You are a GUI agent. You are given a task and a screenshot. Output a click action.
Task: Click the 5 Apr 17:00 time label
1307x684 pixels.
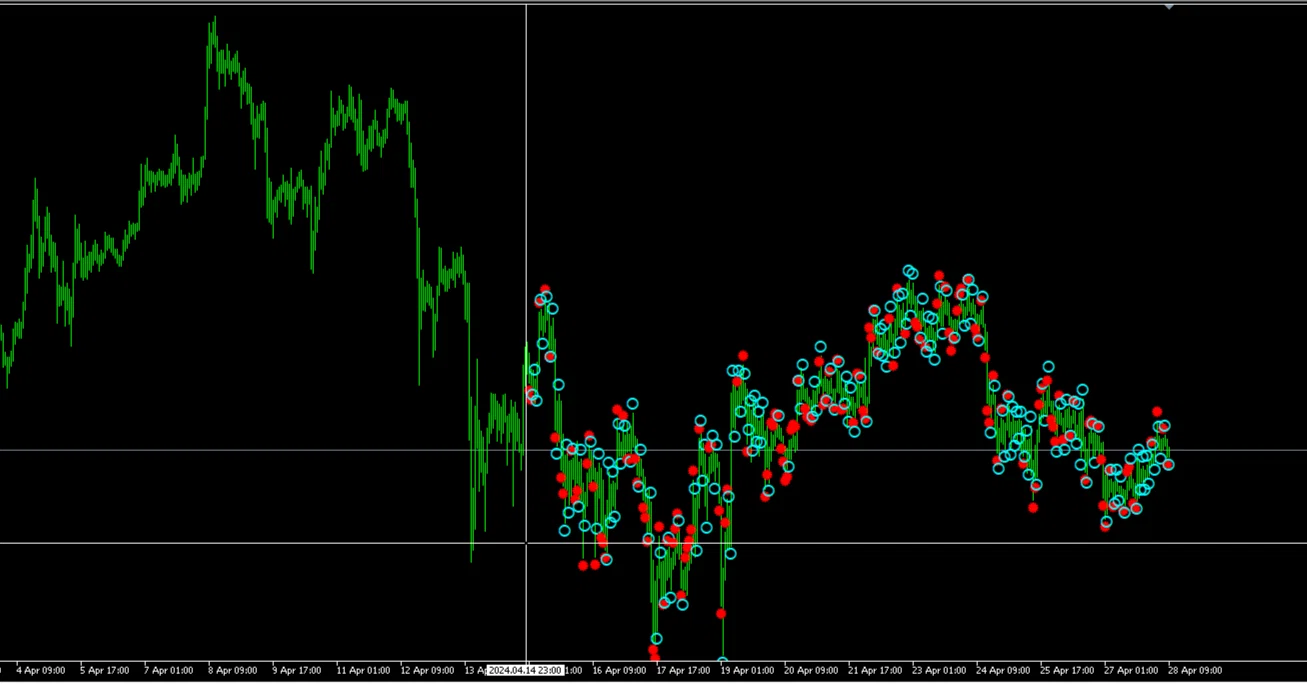[x=105, y=670]
